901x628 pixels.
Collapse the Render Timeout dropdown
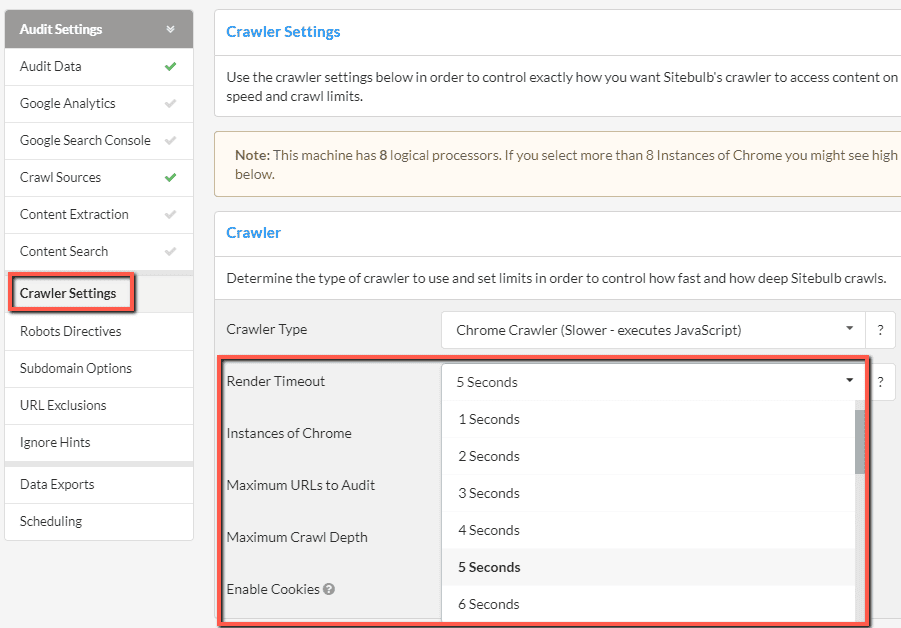point(849,381)
